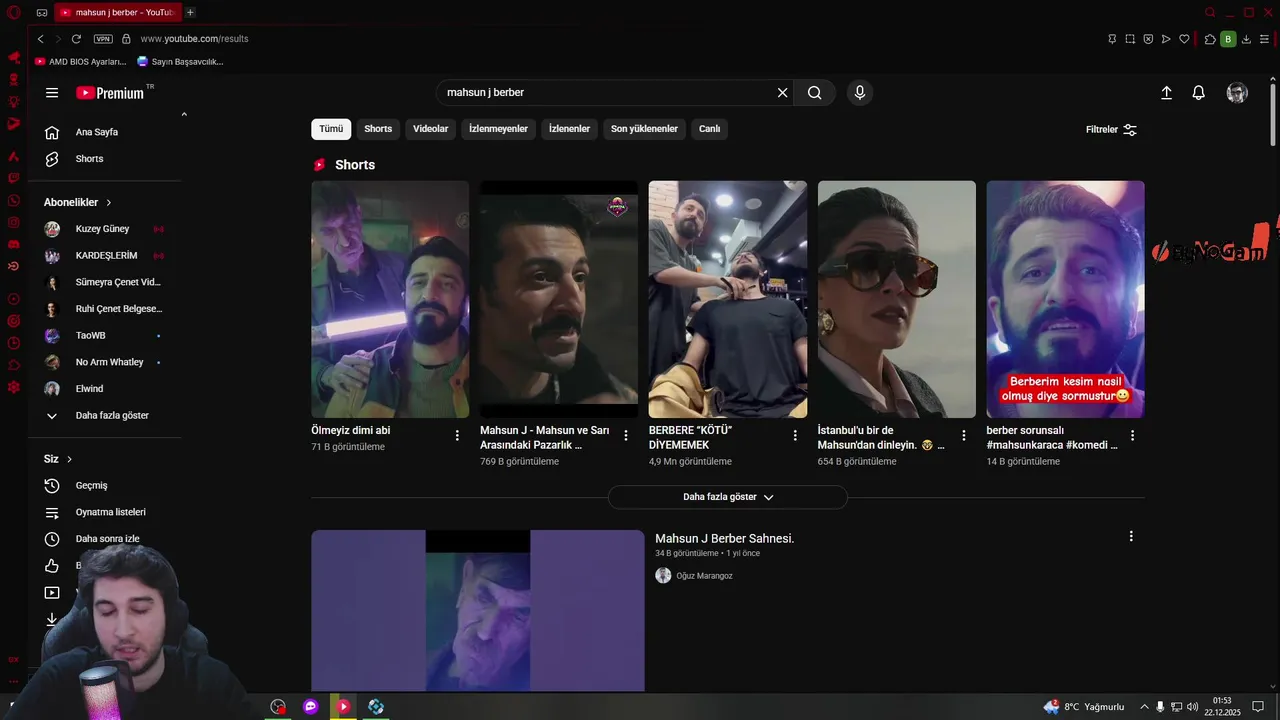Open the browser downloads icon
1280x720 pixels.
coord(1247,39)
